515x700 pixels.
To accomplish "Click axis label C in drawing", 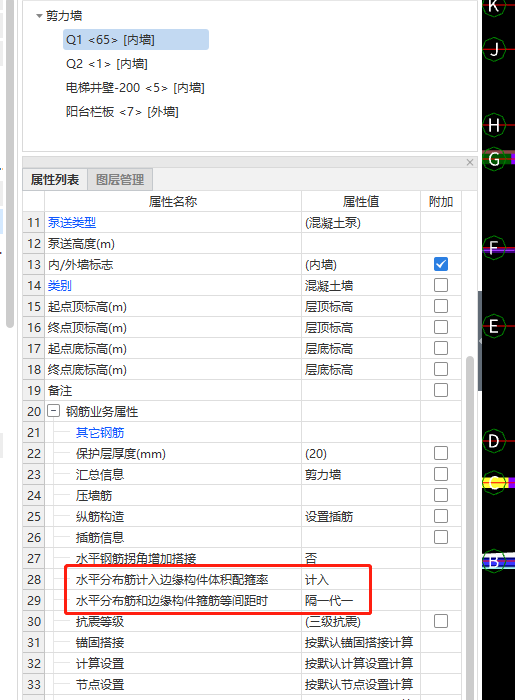I will click(x=494, y=483).
